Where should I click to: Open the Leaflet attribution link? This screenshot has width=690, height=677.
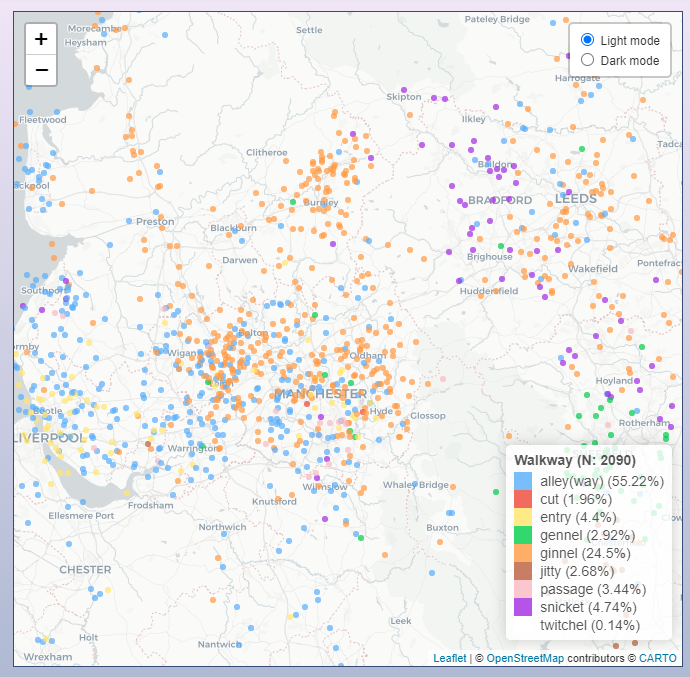tap(449, 658)
